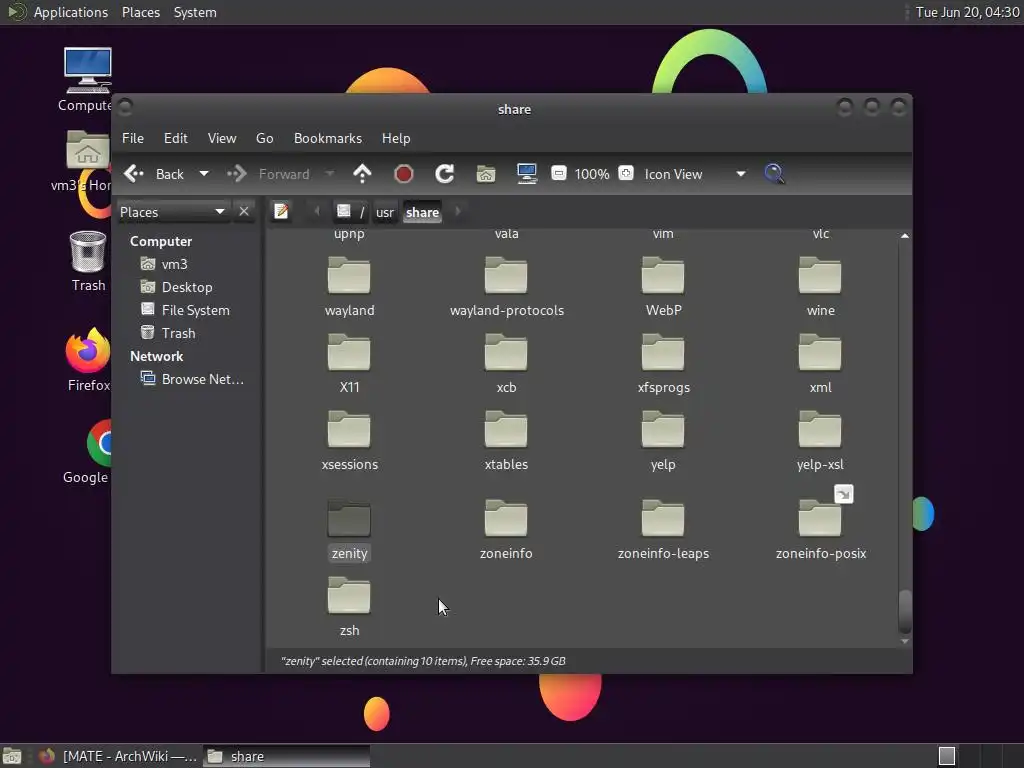Open the Icon View mode dropdown
Viewport: 1024px width, 768px height.
[695, 174]
